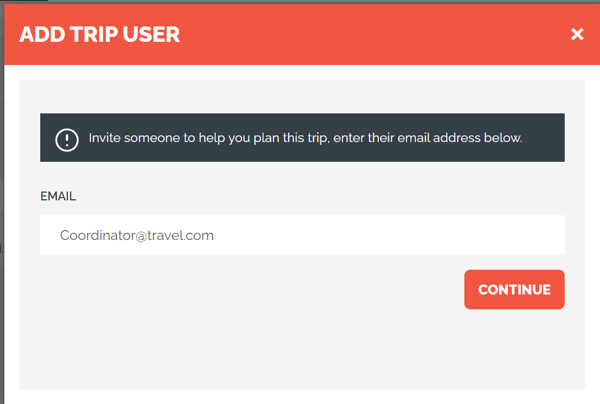Click the exclamation alert icon in banner

(67, 138)
